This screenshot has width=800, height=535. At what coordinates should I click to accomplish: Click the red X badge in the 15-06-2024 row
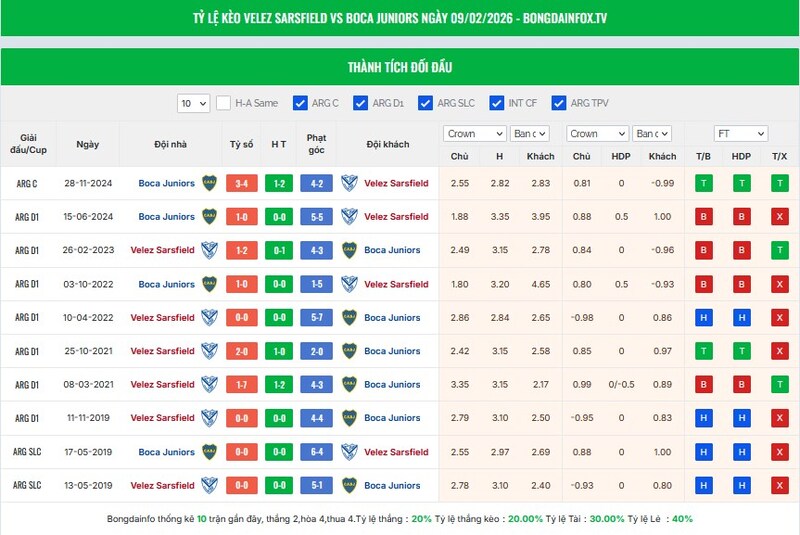[x=779, y=217]
